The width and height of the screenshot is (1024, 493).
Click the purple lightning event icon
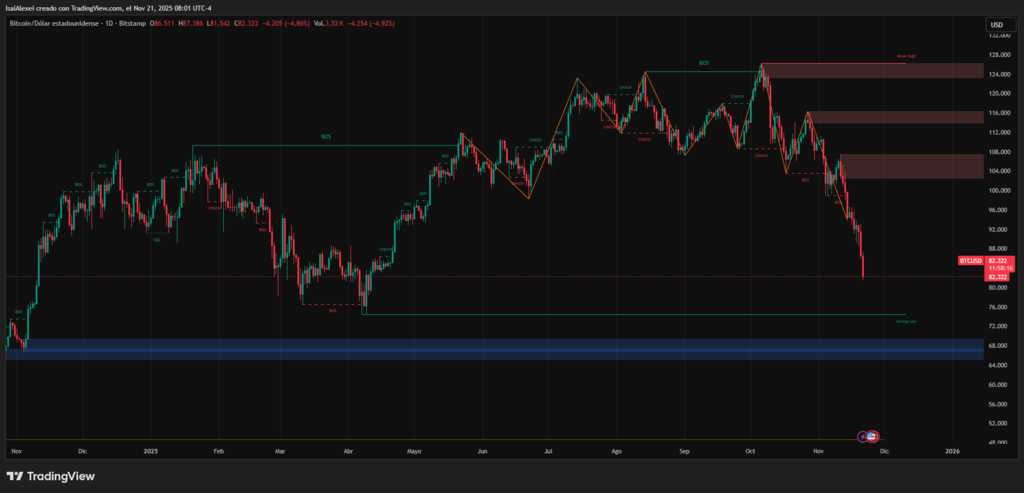(864, 436)
